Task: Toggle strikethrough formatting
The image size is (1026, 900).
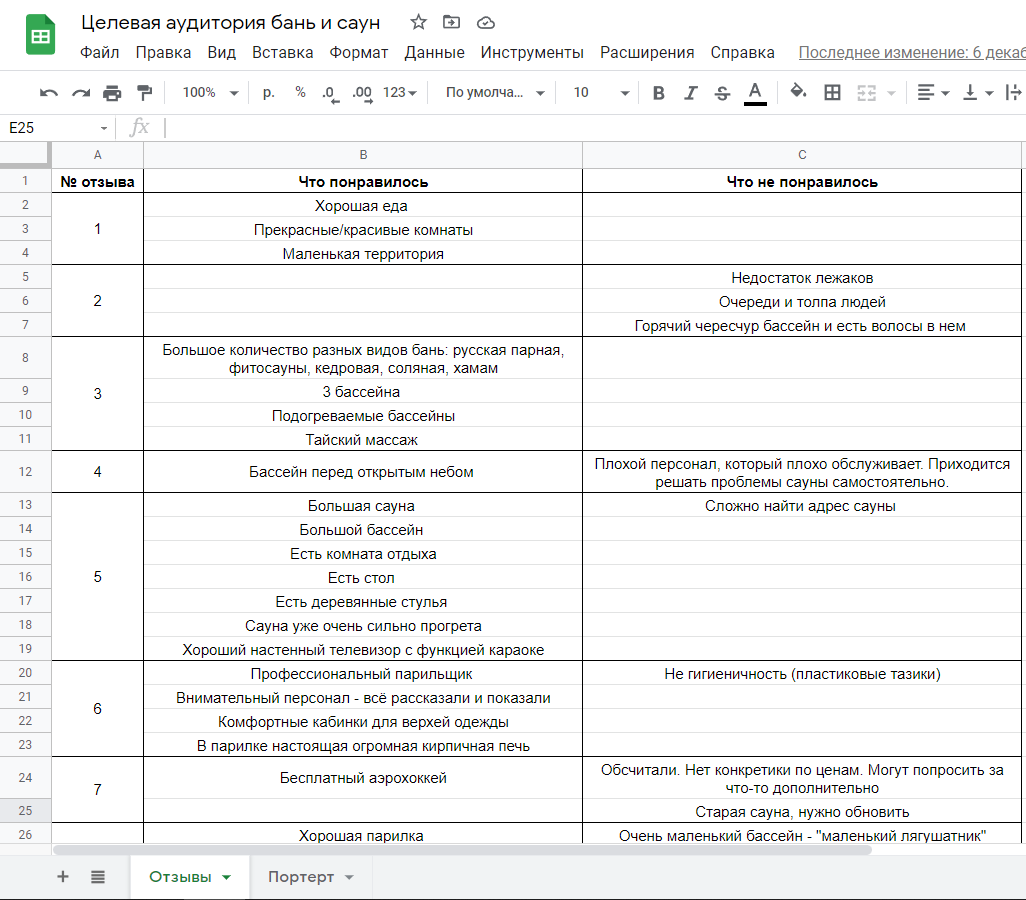Action: (722, 93)
